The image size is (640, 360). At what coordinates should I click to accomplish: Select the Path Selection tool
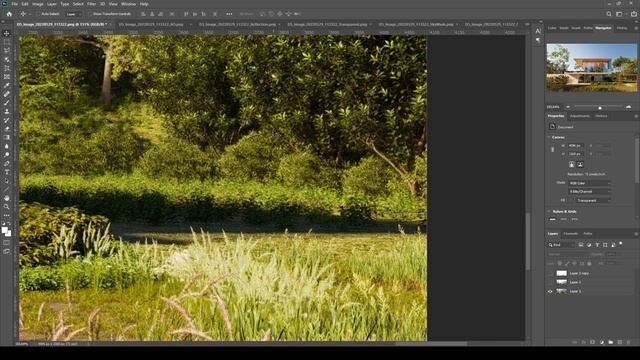tap(7, 180)
